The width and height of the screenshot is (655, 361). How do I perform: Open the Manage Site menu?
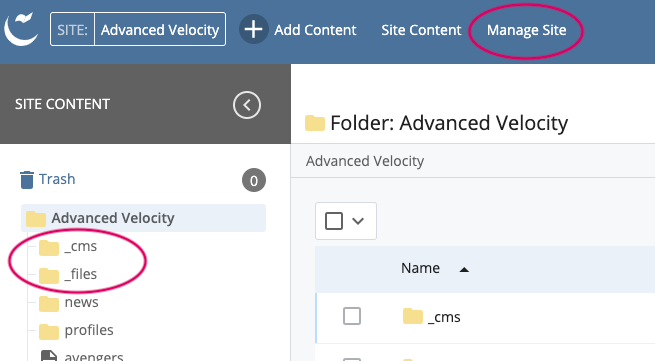[526, 30]
